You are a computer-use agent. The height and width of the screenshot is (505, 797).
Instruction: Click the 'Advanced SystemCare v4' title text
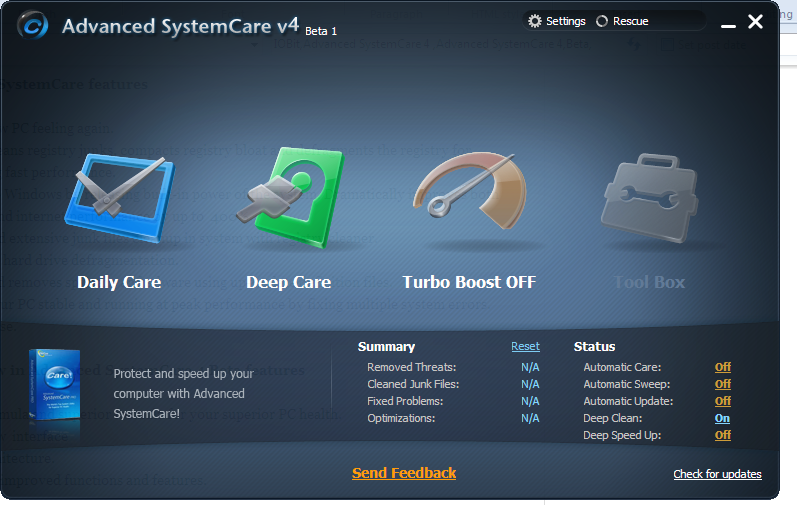(180, 26)
